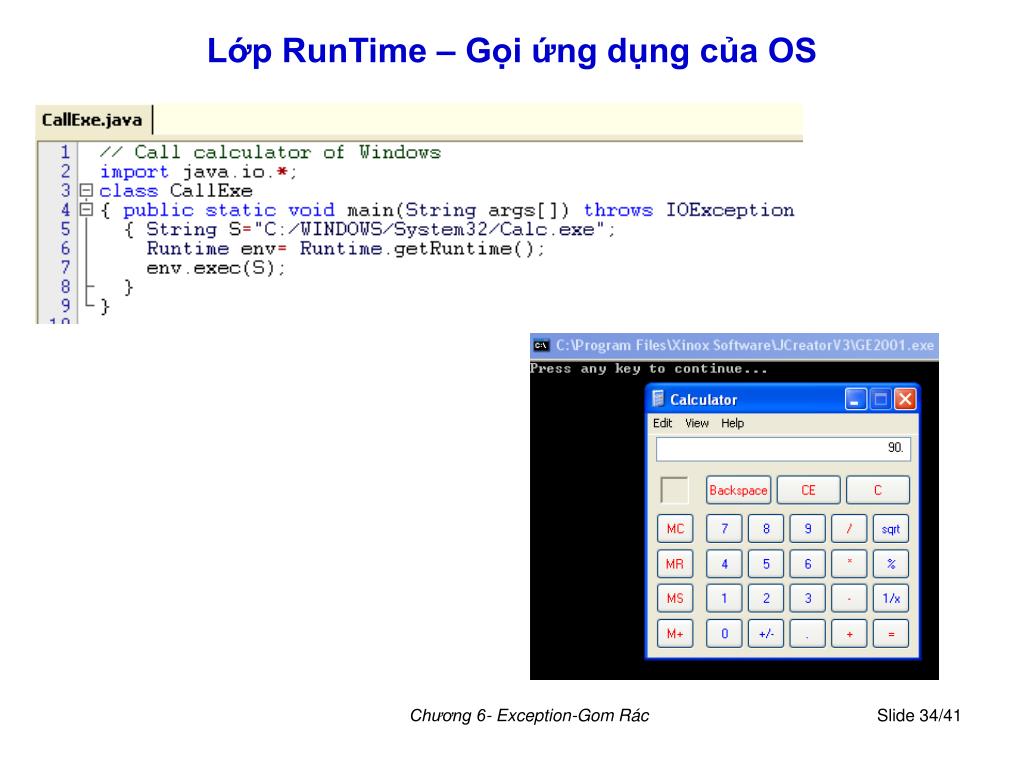Click the sqrt calculator key
Image resolution: width=1024 pixels, height=768 pixels.
[x=891, y=529]
